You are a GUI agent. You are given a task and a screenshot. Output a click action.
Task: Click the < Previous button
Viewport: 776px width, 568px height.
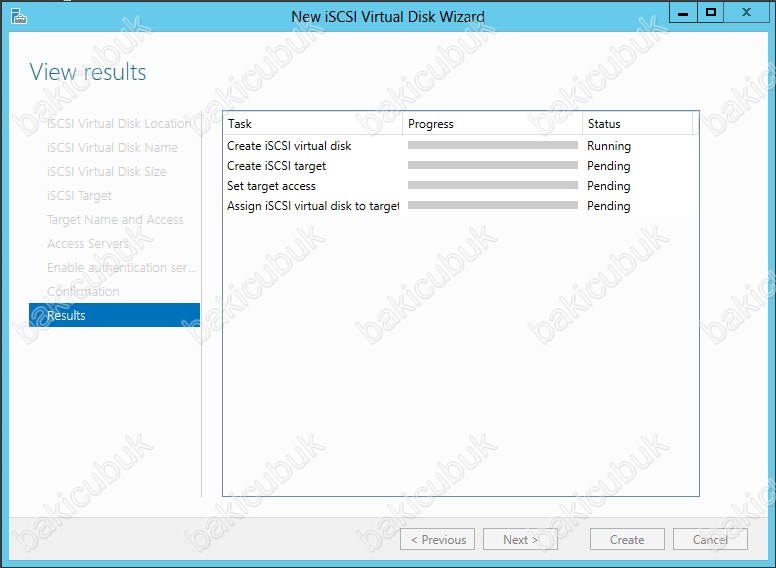[437, 539]
